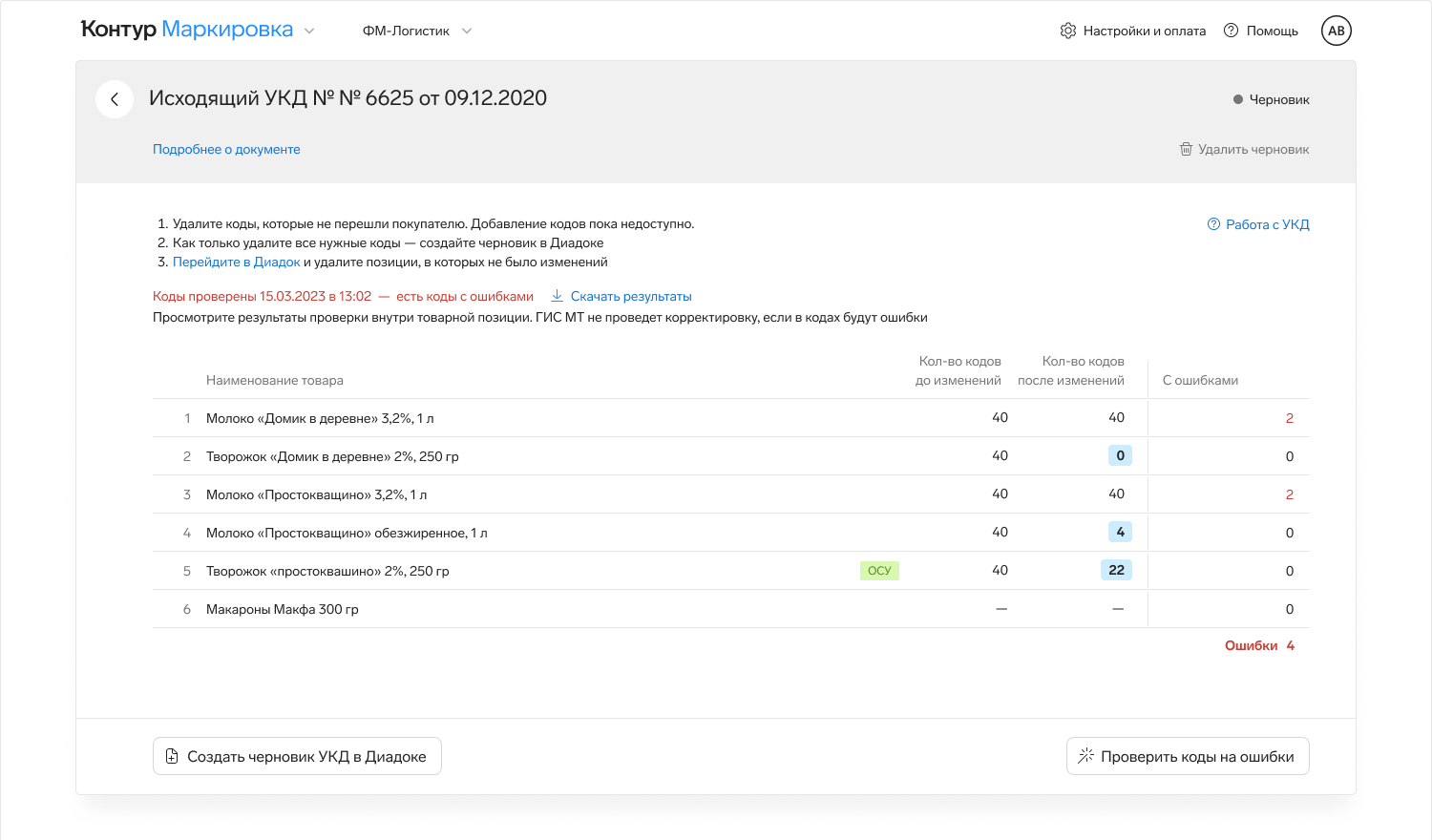
Task: Click the Черновик status label
Action: tap(1272, 99)
